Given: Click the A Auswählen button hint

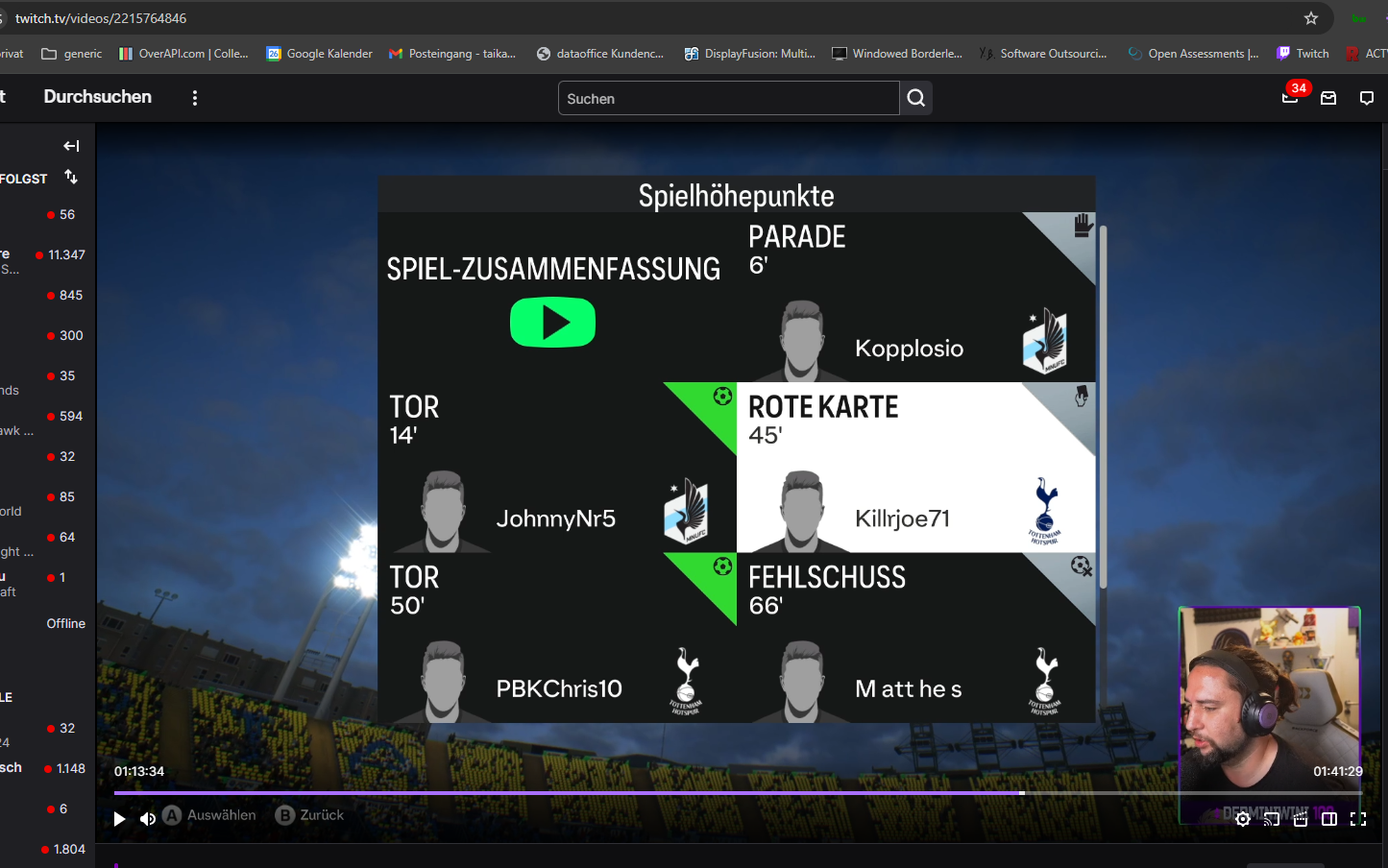Looking at the screenshot, I should click(x=209, y=815).
